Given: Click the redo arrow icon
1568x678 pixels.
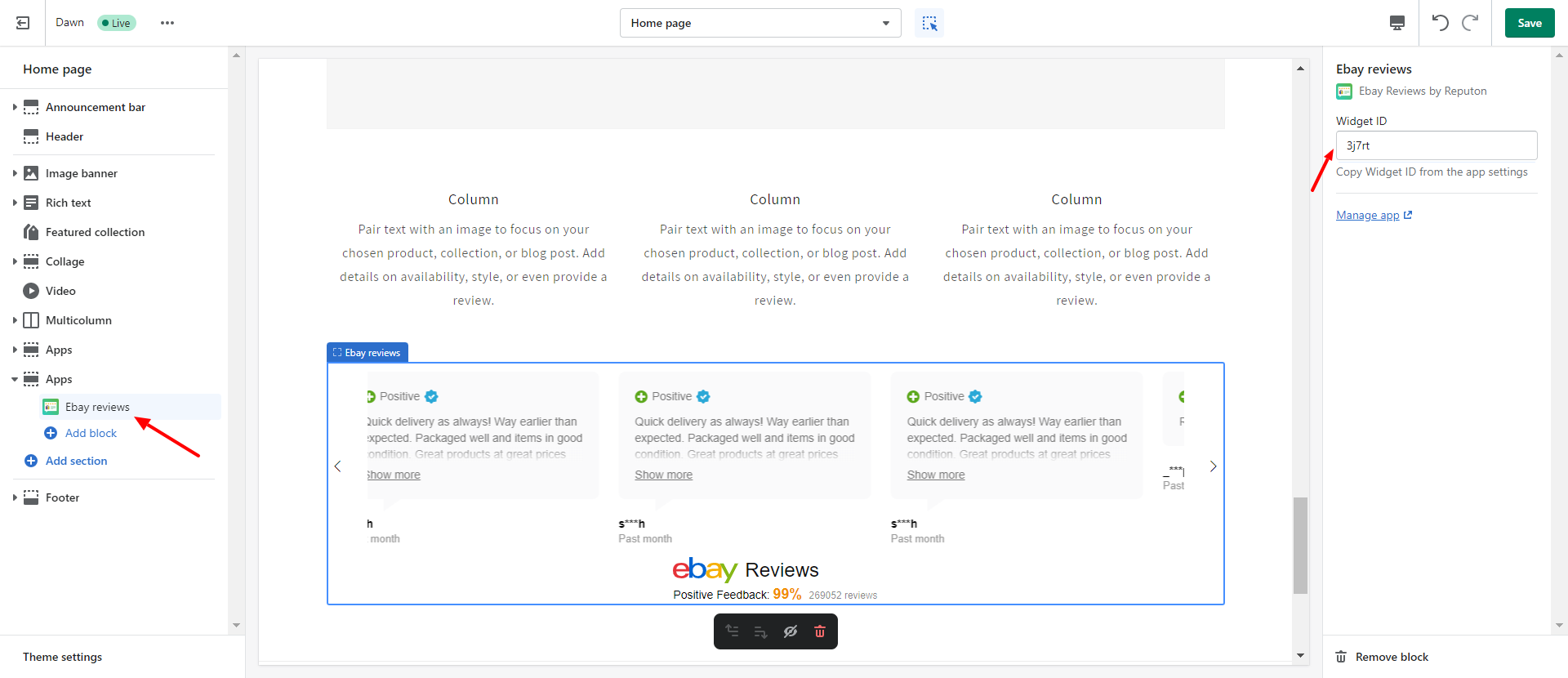Looking at the screenshot, I should click(x=1470, y=23).
